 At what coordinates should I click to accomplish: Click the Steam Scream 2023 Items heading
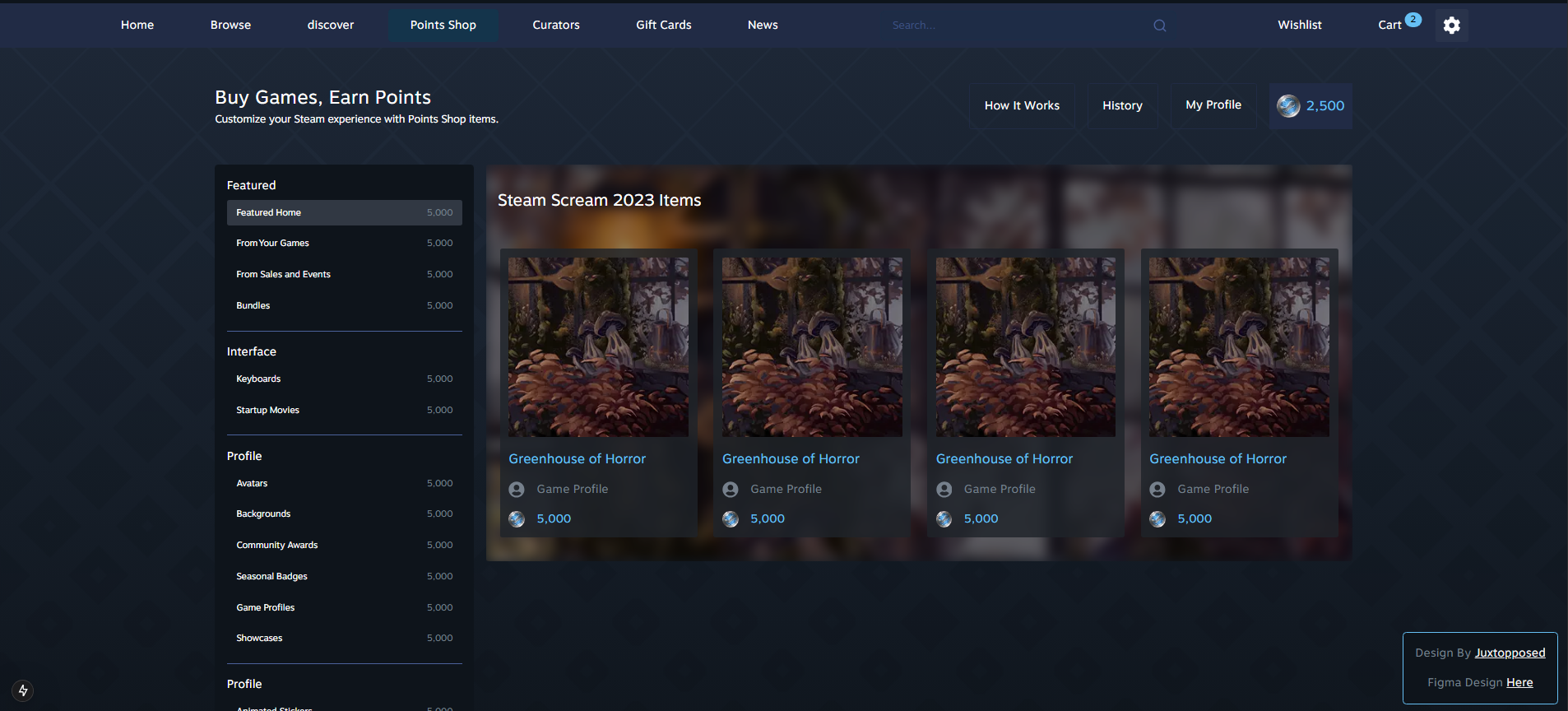pyautogui.click(x=599, y=201)
